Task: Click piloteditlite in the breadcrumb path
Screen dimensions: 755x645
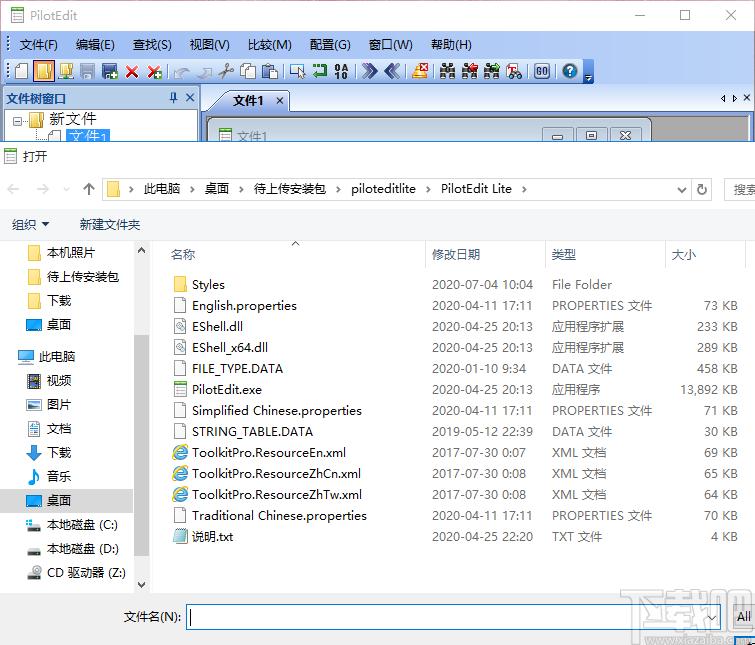Action: [383, 189]
